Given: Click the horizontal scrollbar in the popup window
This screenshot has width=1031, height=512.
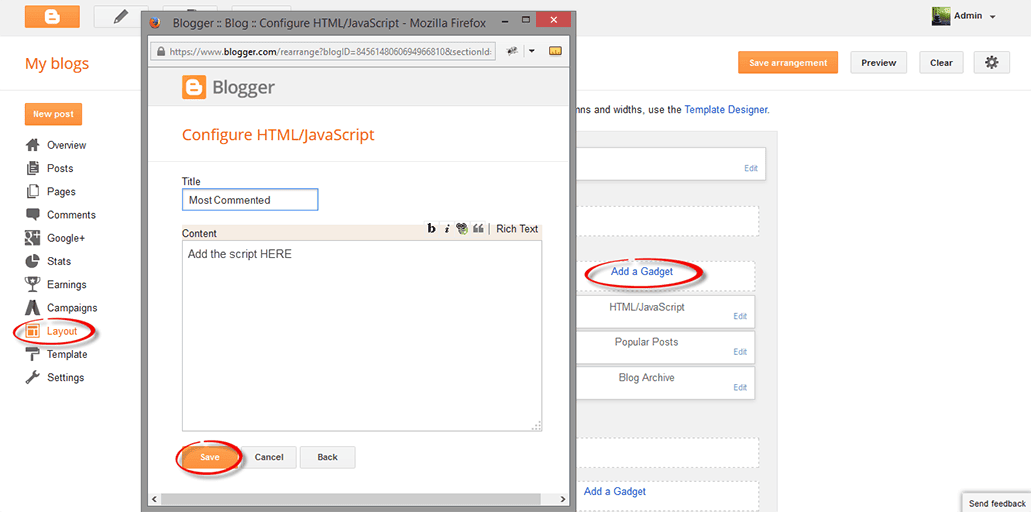Looking at the screenshot, I should [358, 500].
